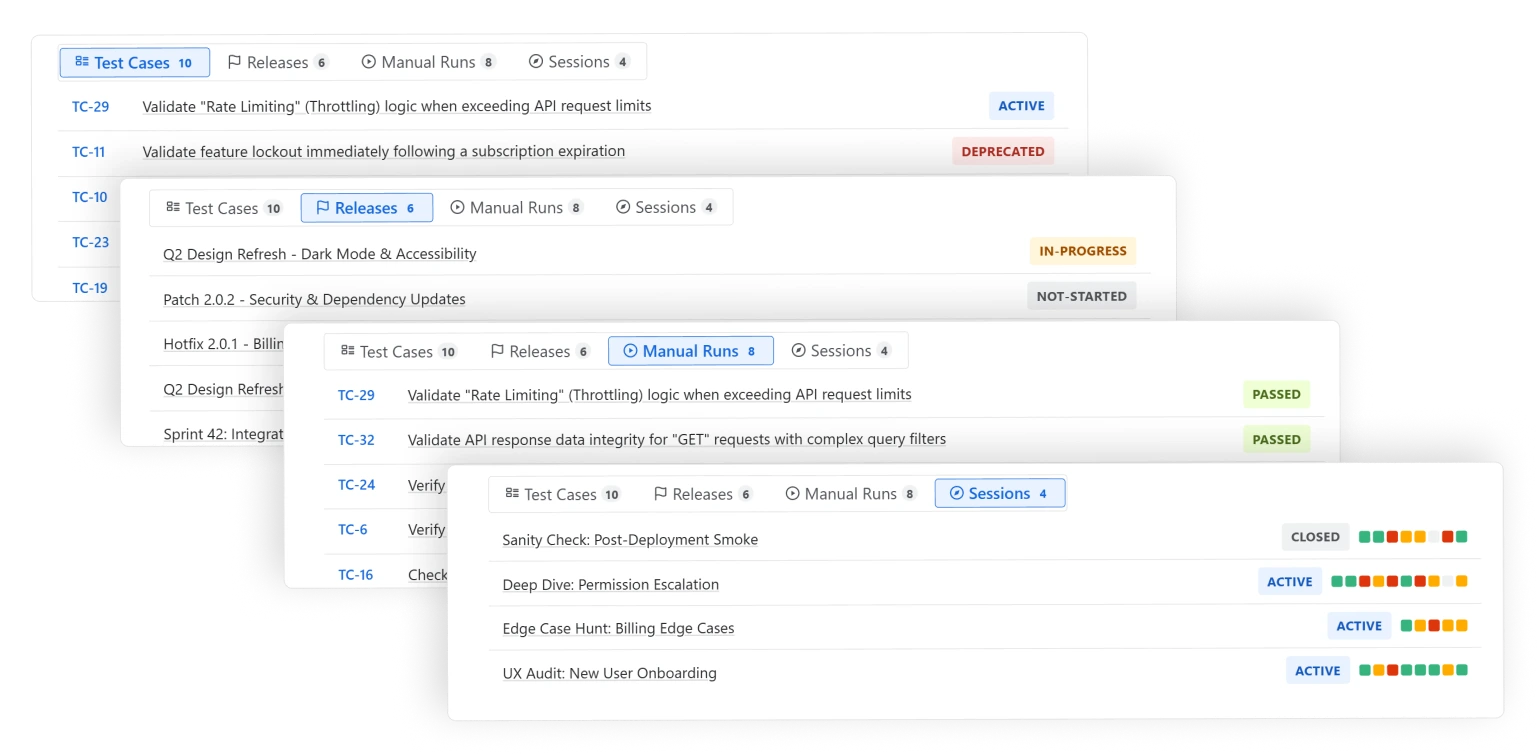Click the active Manual Runs tab in its panel
The width and height of the screenshot is (1538, 755).
point(691,351)
